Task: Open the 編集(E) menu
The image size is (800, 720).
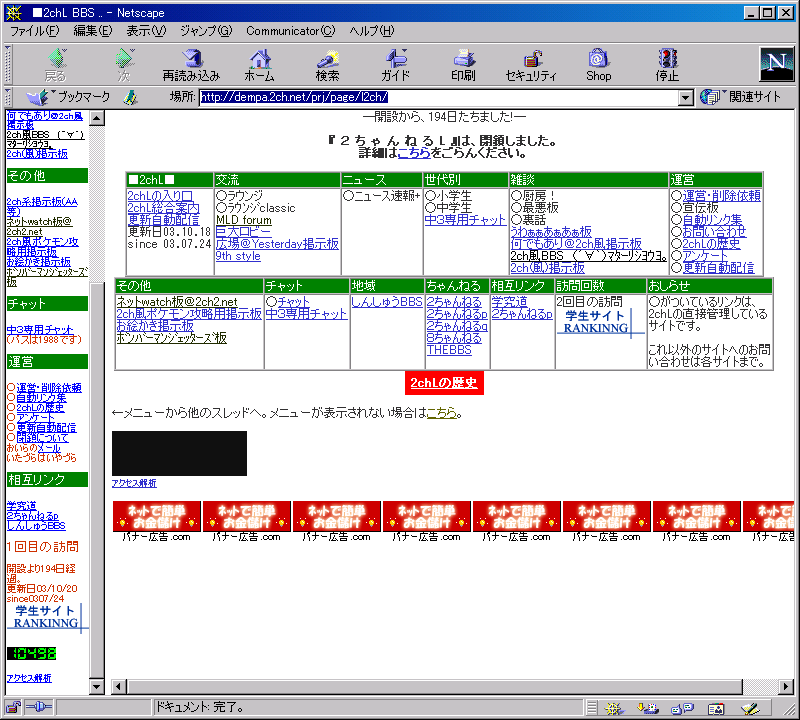Action: pyautogui.click(x=92, y=31)
